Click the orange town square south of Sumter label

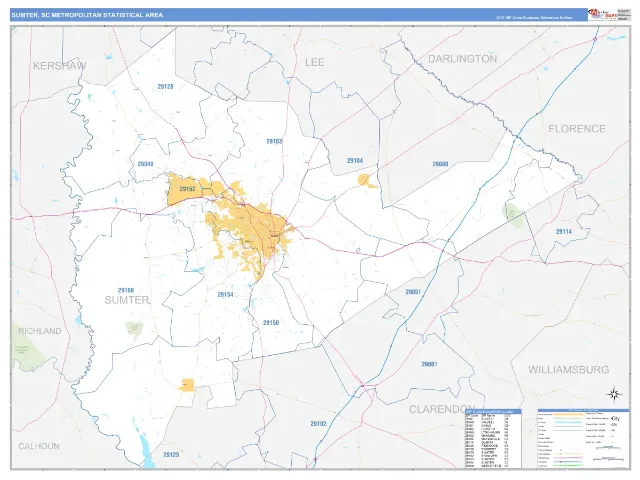click(x=187, y=385)
